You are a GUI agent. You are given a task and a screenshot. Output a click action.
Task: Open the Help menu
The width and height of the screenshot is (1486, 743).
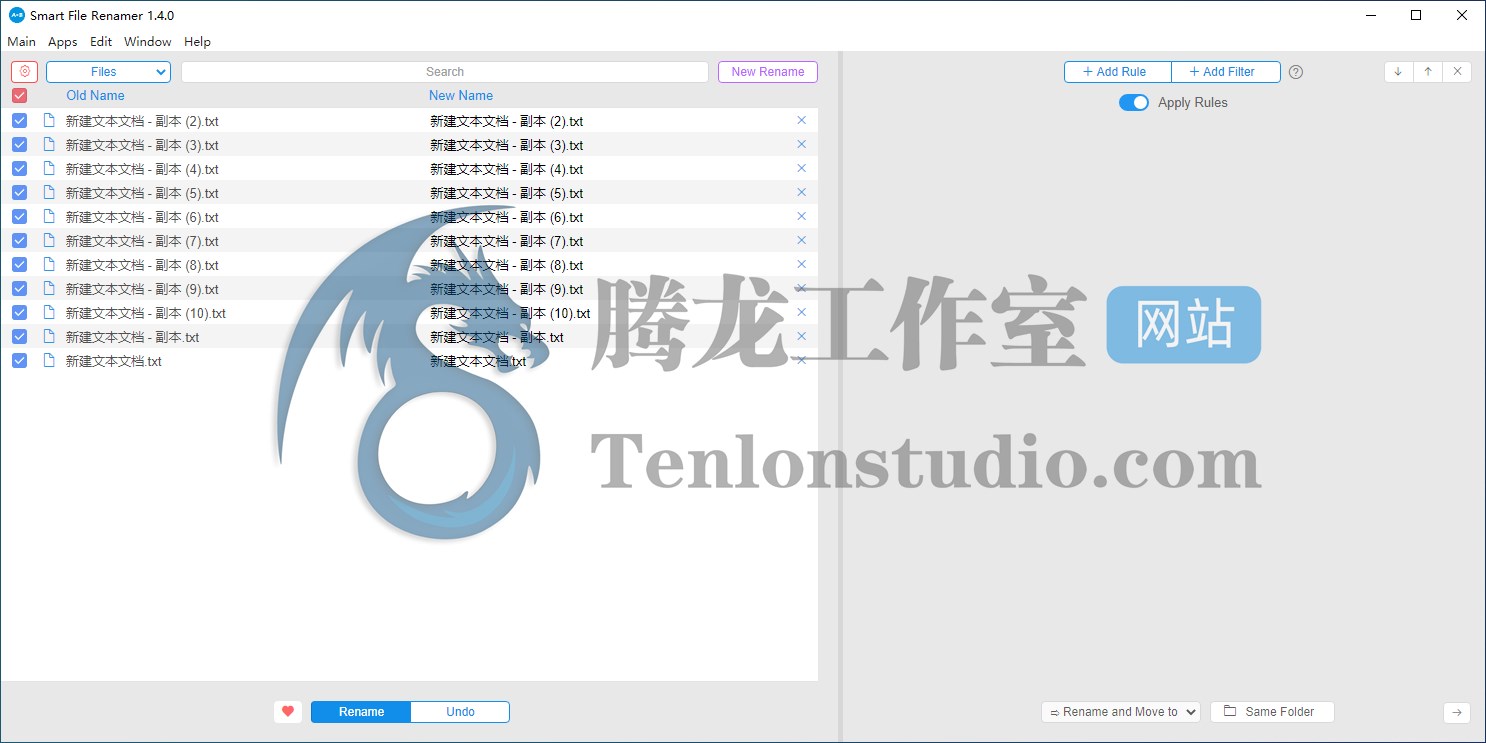click(x=198, y=42)
